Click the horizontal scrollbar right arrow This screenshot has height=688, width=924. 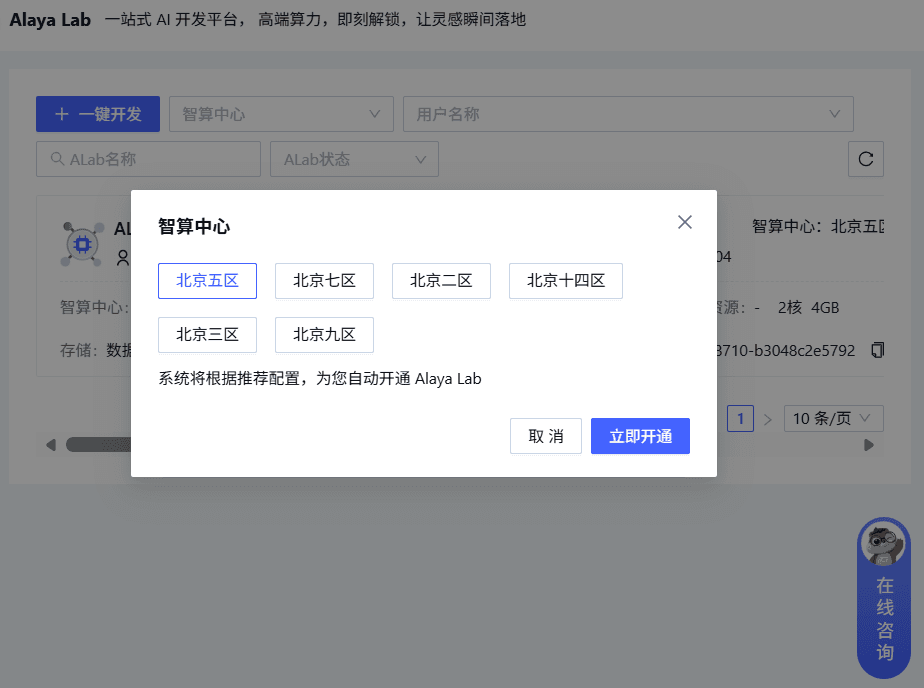869,445
